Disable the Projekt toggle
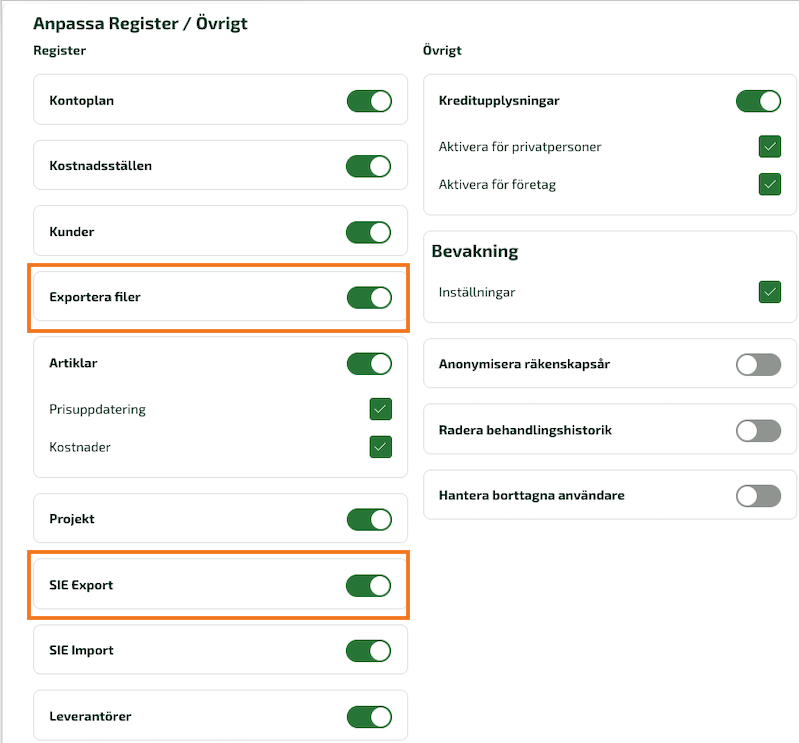799x743 pixels. click(x=369, y=520)
